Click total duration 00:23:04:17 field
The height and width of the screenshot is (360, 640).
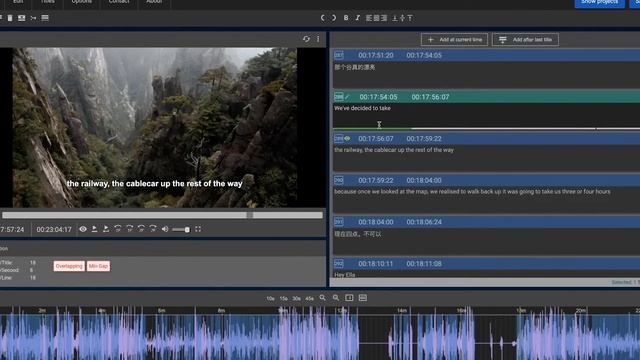[x=54, y=229]
